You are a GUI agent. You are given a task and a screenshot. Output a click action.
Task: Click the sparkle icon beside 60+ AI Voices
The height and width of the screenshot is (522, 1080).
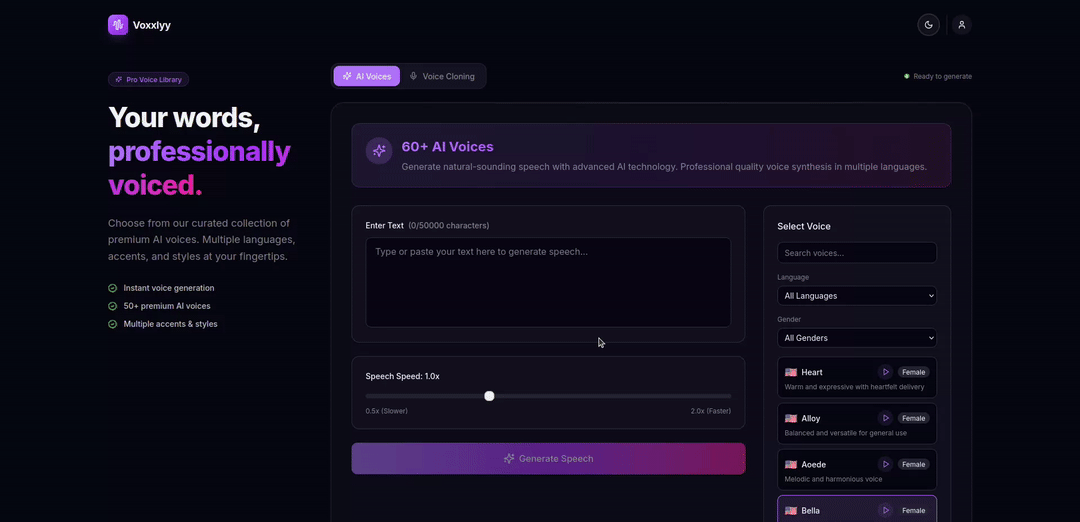[379, 151]
